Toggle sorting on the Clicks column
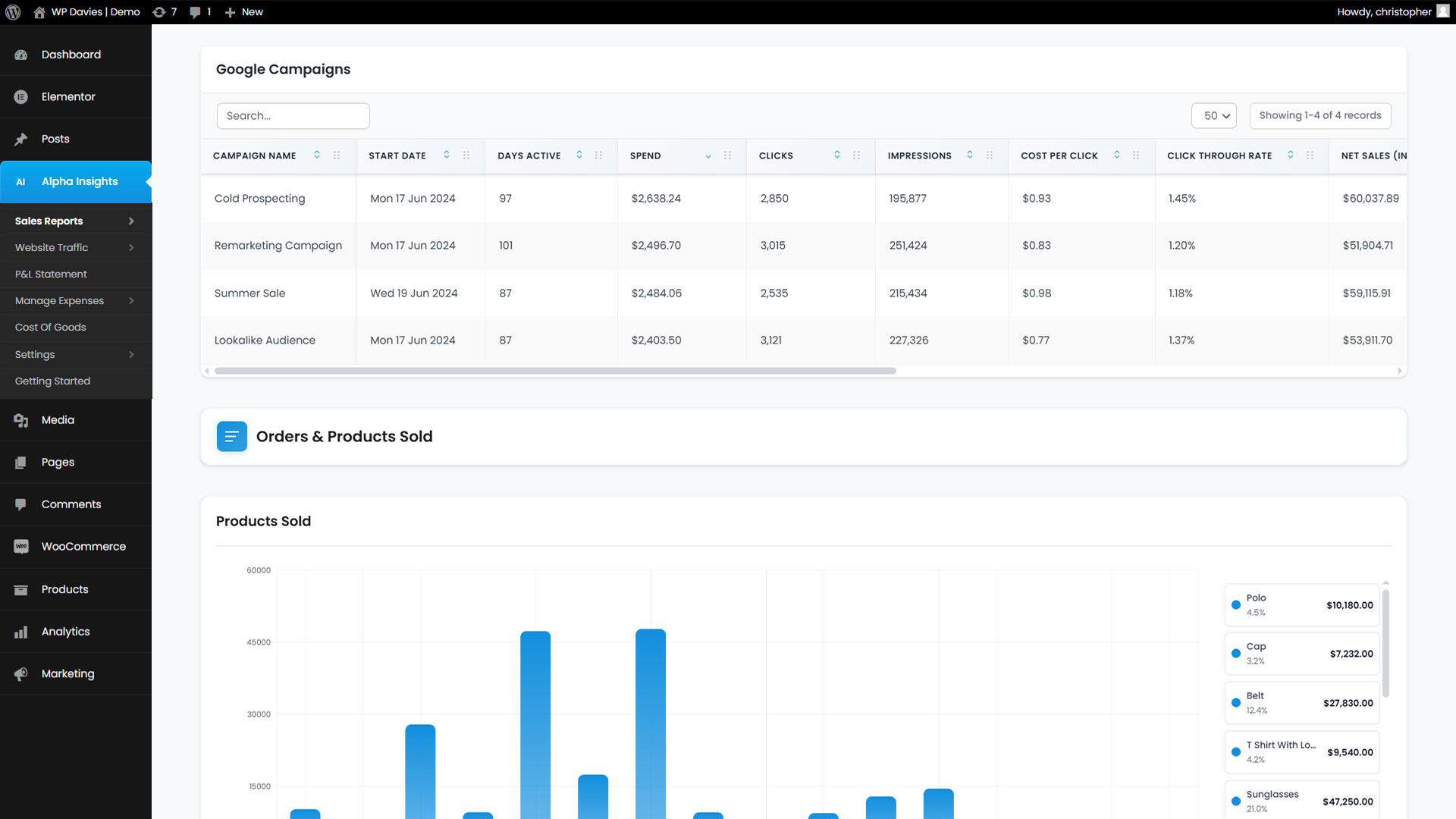The height and width of the screenshot is (819, 1456). click(837, 155)
